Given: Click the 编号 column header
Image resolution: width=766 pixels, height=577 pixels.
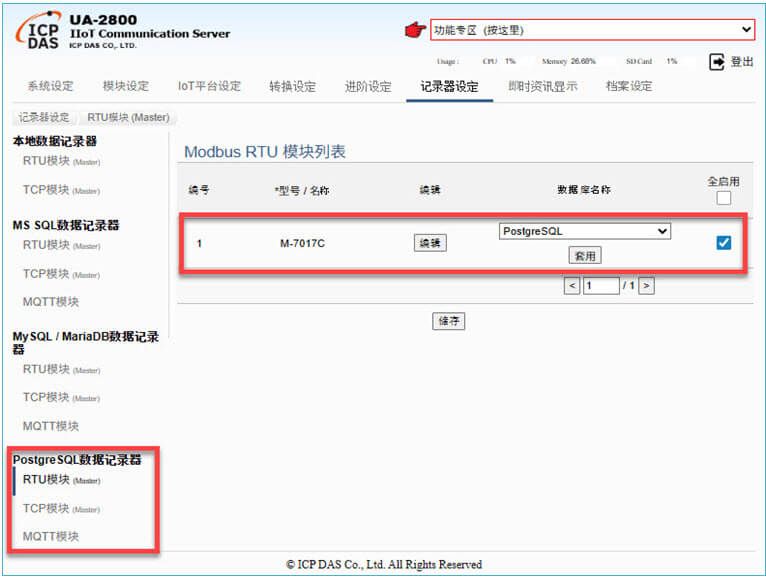Looking at the screenshot, I should point(198,190).
